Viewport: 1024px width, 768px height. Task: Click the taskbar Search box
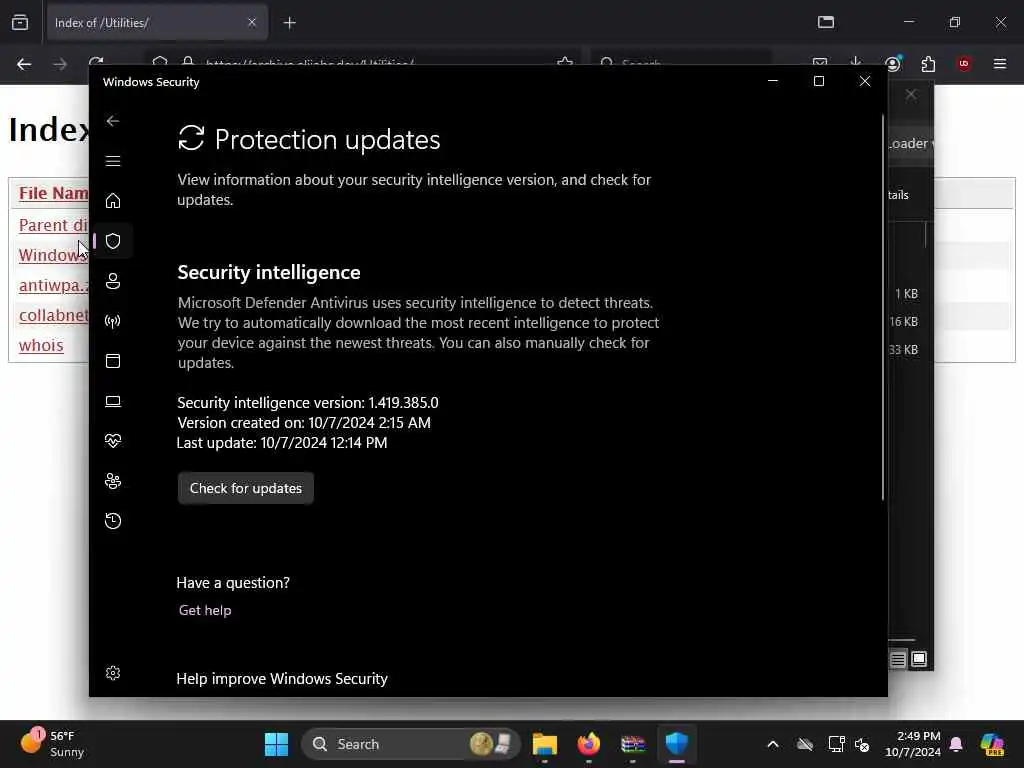pyautogui.click(x=411, y=744)
